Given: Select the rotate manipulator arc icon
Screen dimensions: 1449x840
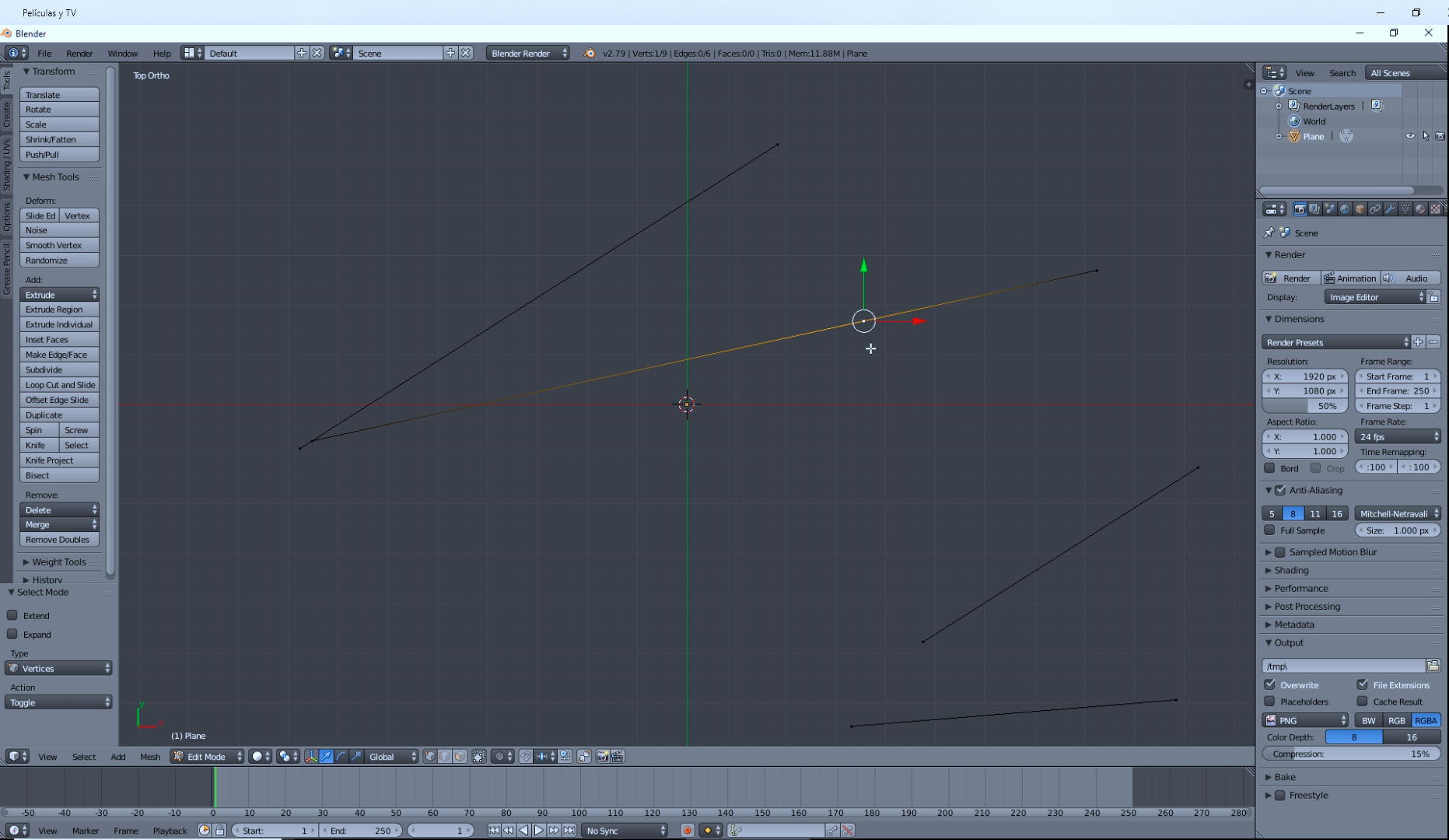Looking at the screenshot, I should tap(341, 757).
